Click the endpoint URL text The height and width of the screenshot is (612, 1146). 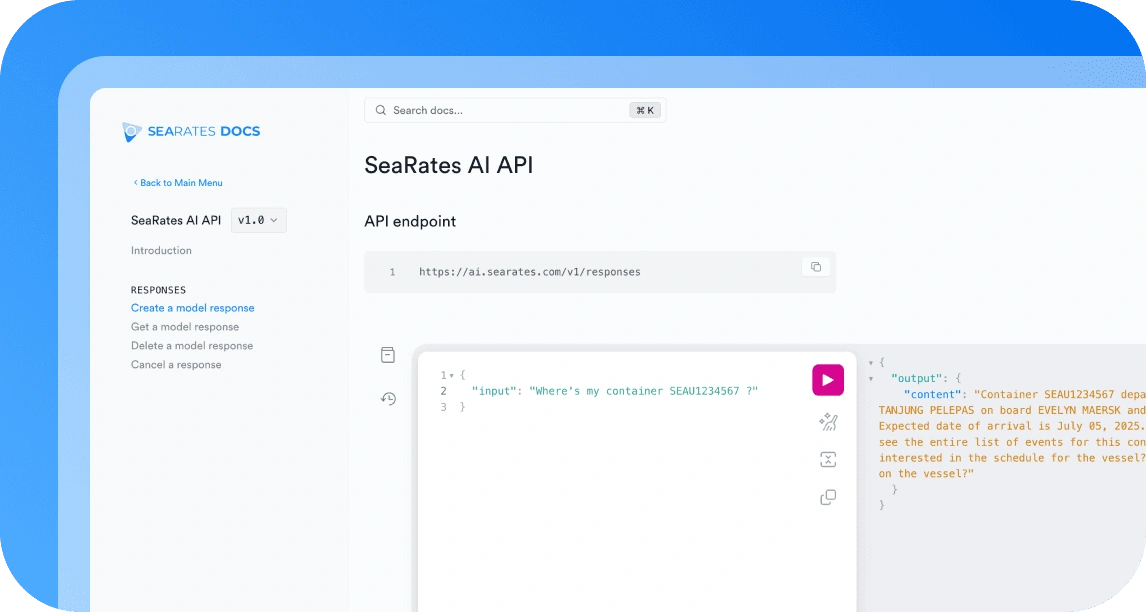click(529, 272)
